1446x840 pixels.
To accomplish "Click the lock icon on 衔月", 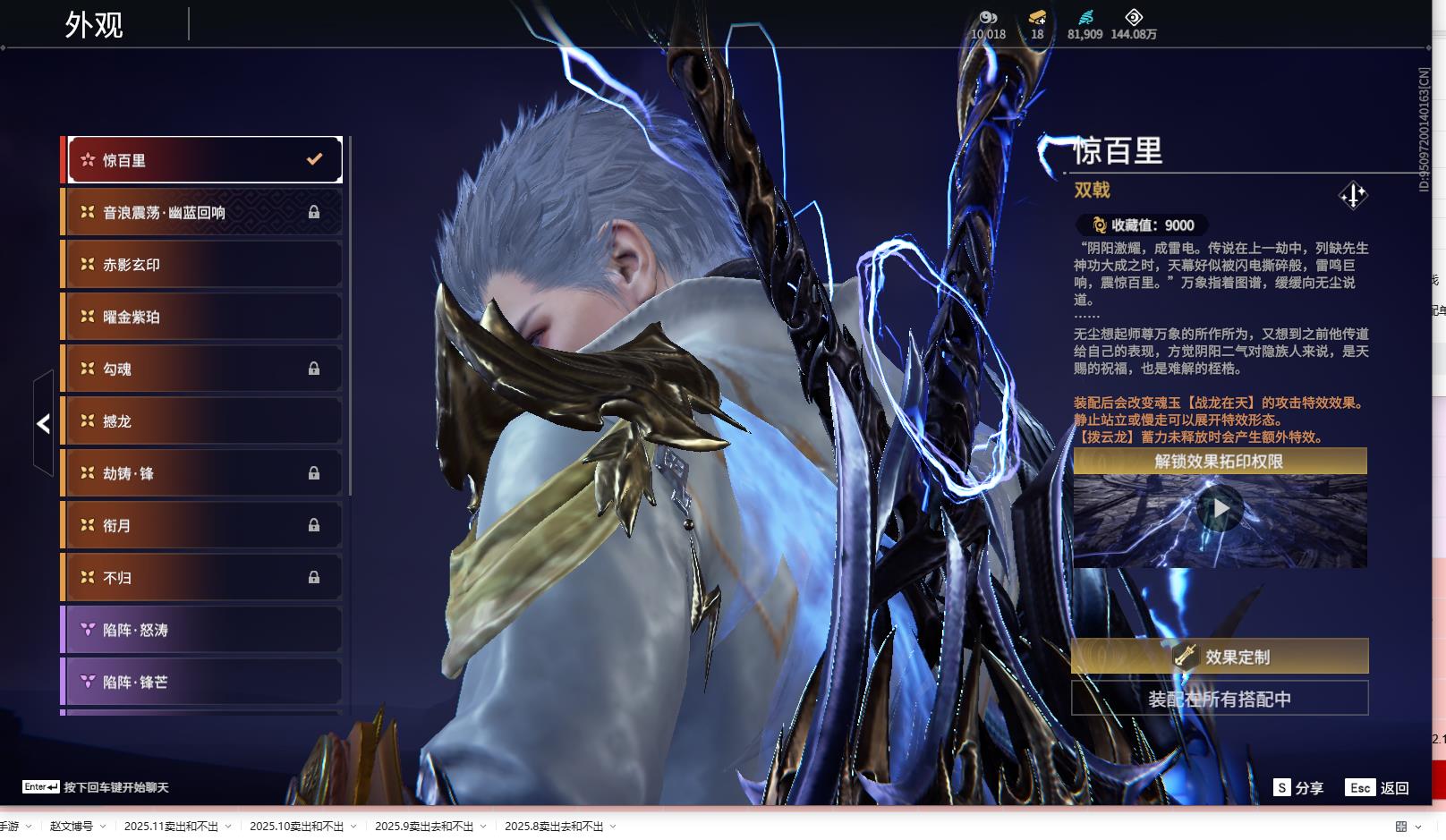I will tap(314, 525).
